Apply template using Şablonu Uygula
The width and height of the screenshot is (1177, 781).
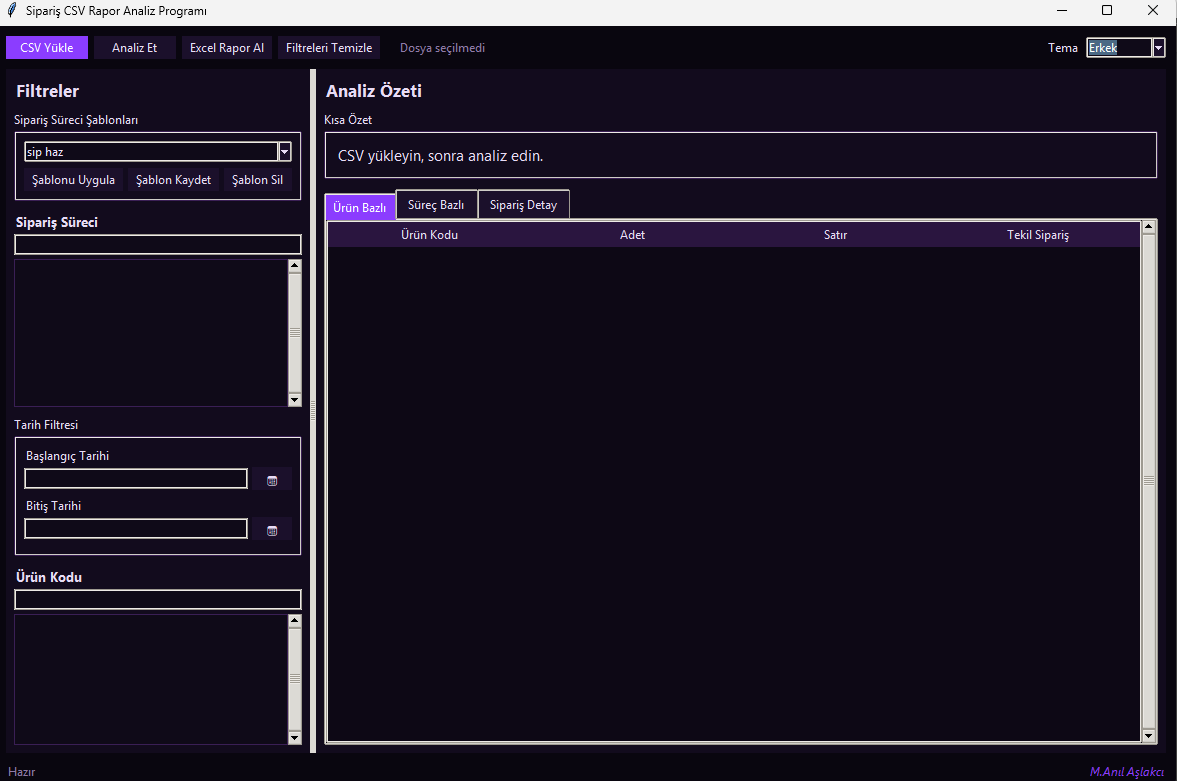[x=74, y=179]
